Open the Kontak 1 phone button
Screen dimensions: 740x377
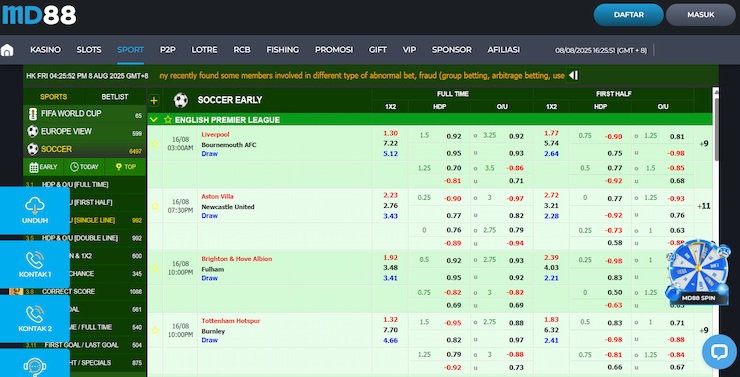[35, 264]
